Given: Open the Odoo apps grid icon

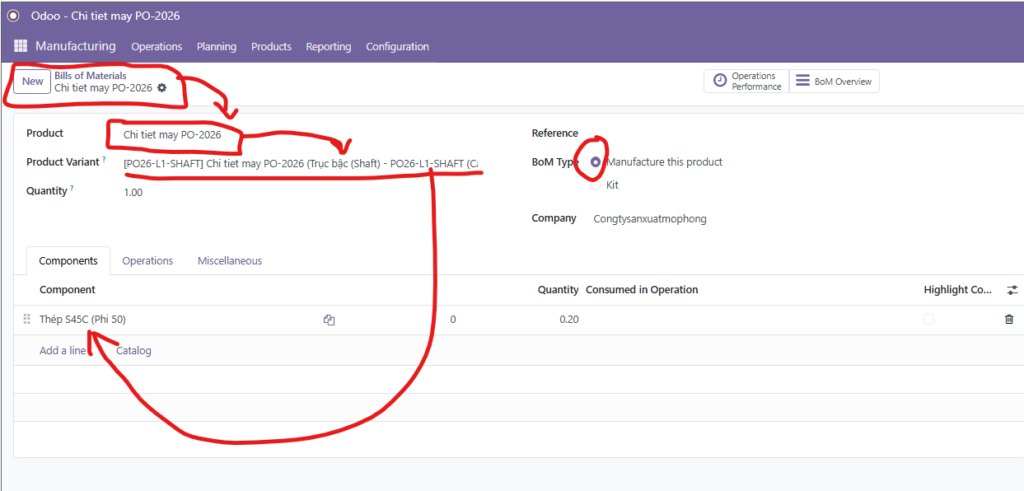Looking at the screenshot, I should point(21,47).
